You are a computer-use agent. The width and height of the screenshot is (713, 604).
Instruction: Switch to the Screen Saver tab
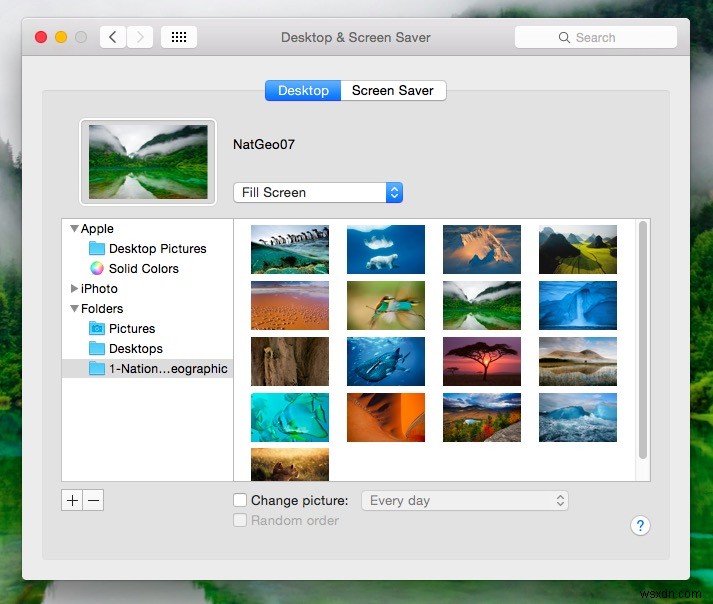click(393, 91)
